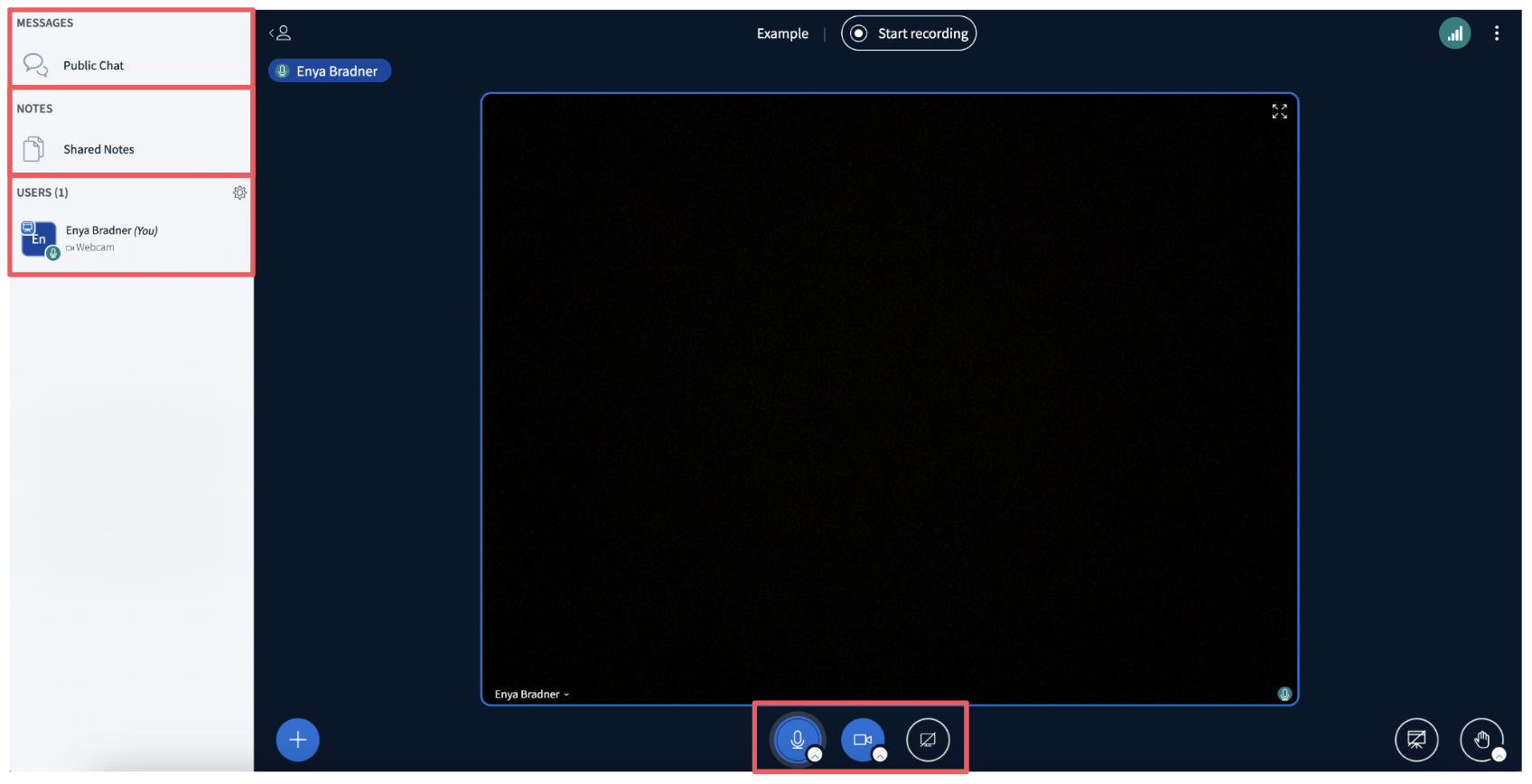Expand the audio device options arrow
1532x784 pixels.
pyautogui.click(x=815, y=755)
